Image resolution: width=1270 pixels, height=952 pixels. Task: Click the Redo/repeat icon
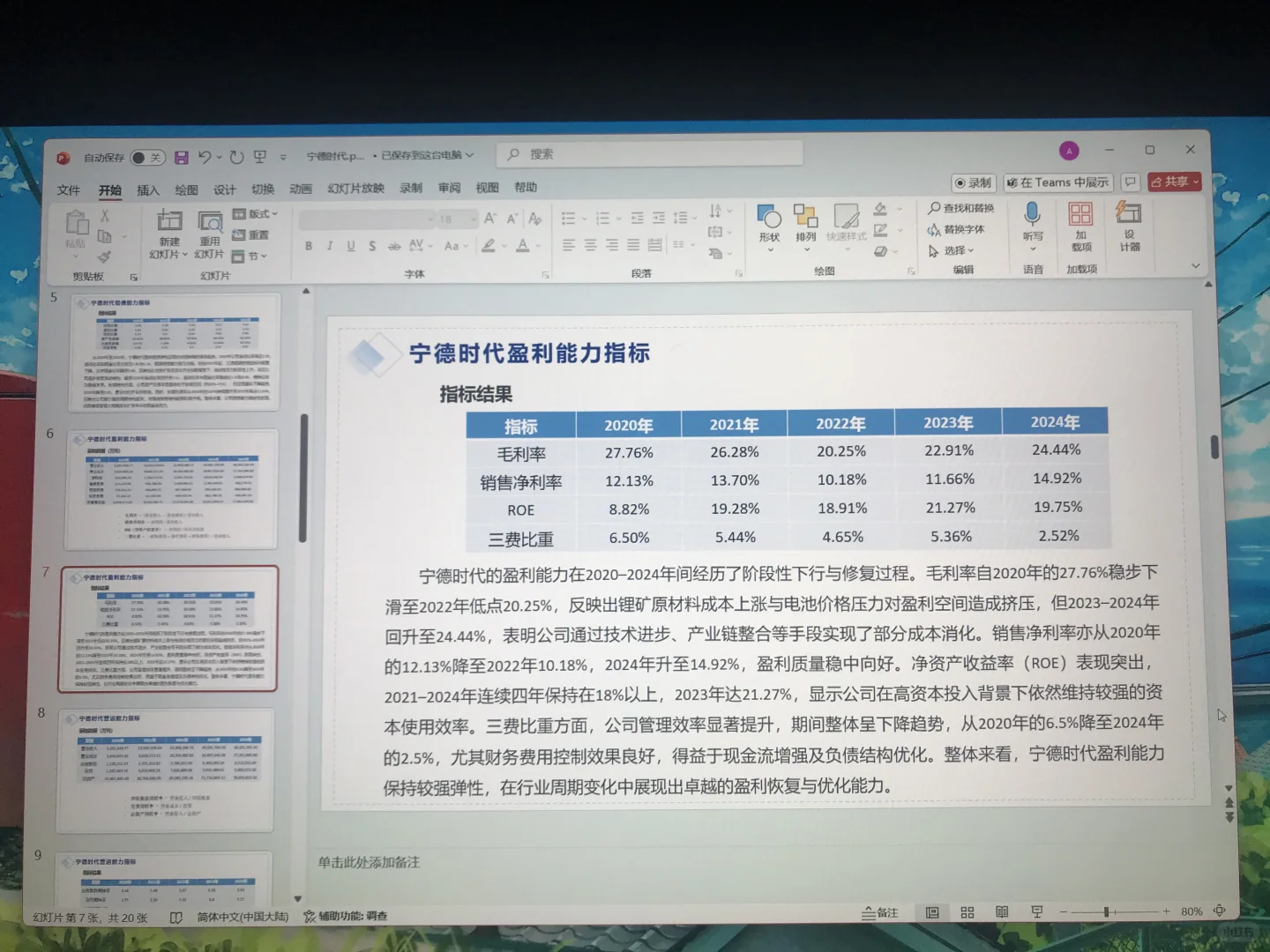[x=236, y=157]
